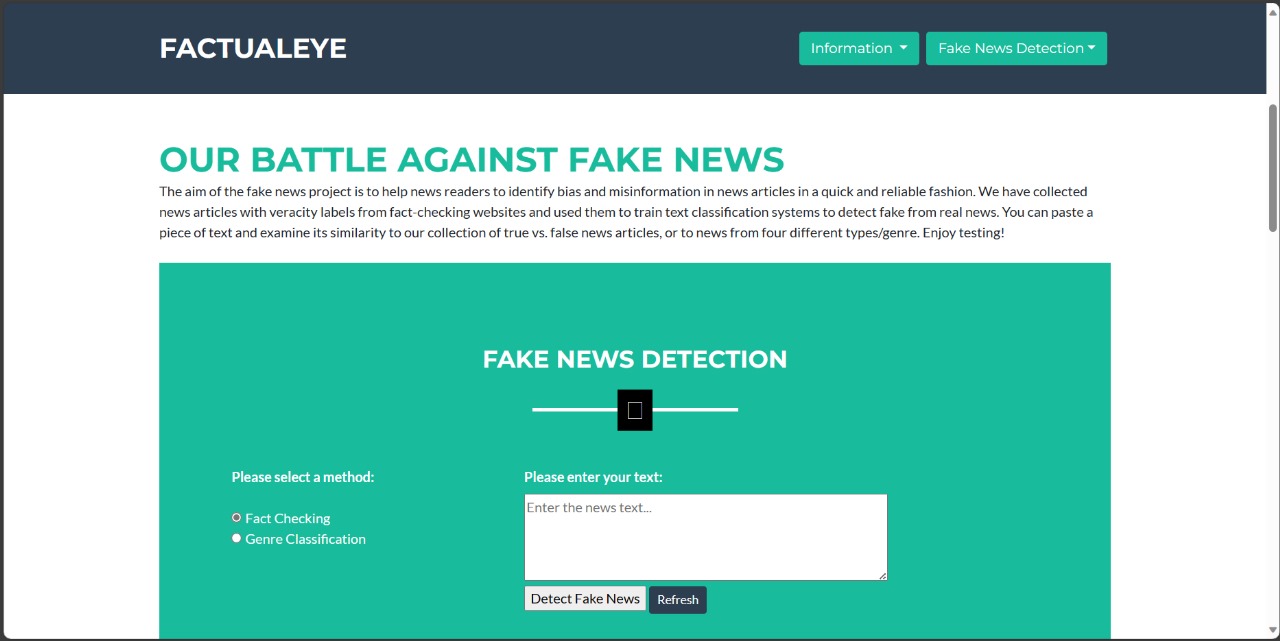Click the white 'Fake News Detection' section heading
1280x641 pixels.
634,359
